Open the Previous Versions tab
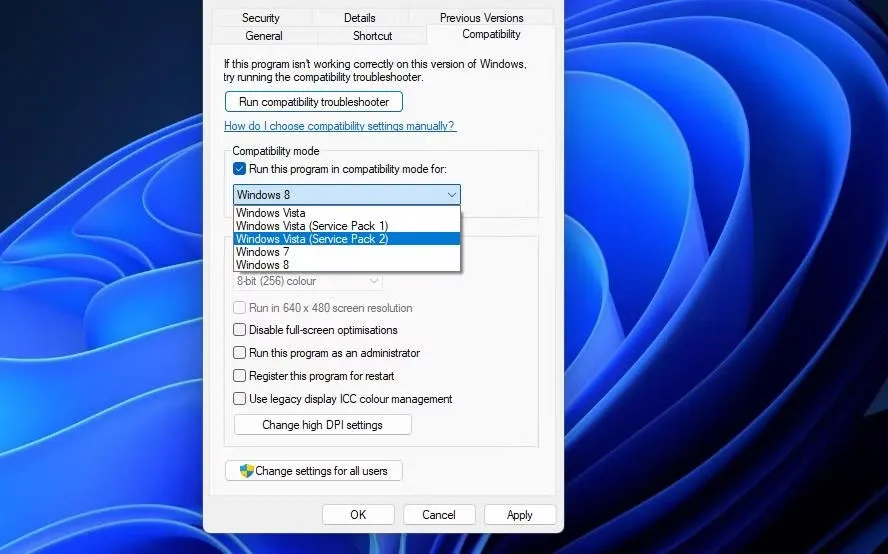The height and width of the screenshot is (554, 888). pos(481,18)
